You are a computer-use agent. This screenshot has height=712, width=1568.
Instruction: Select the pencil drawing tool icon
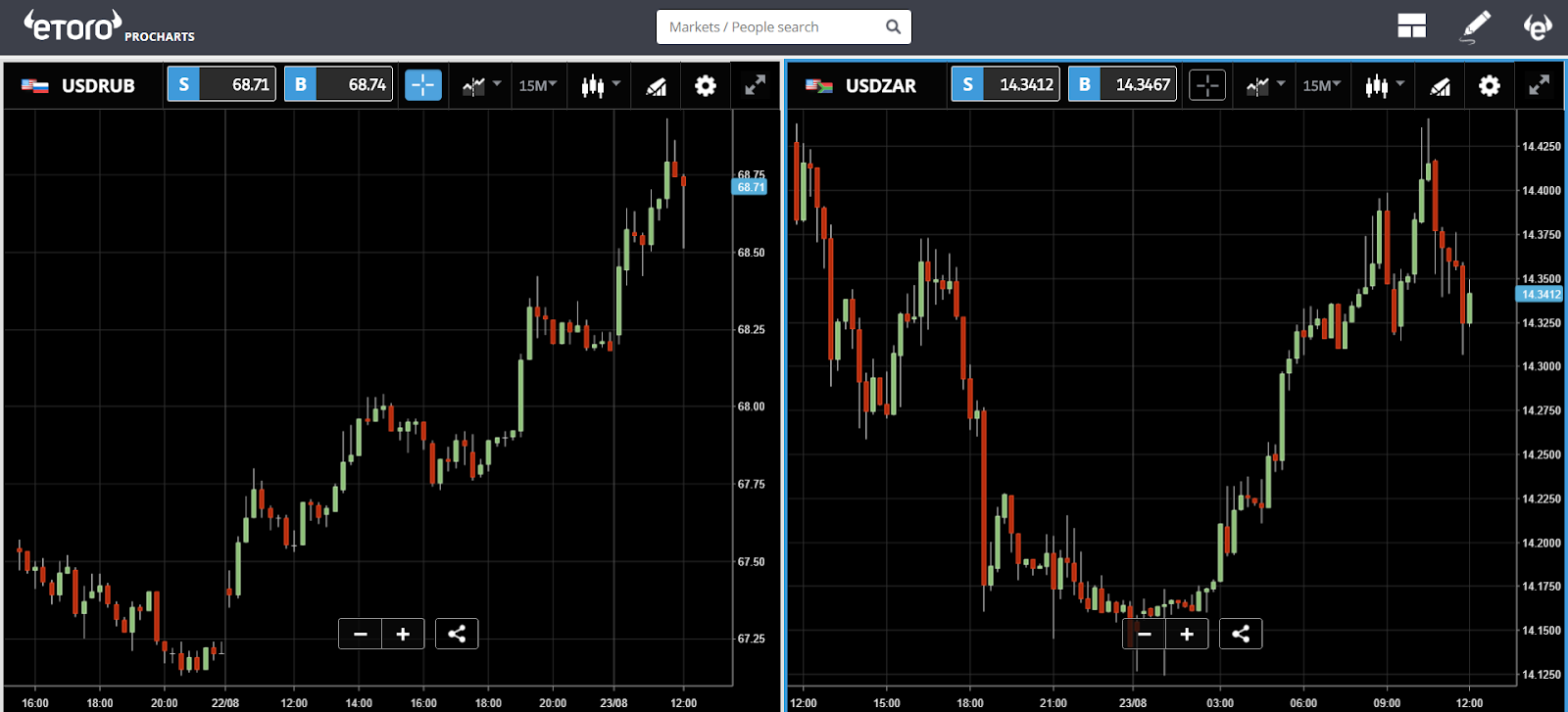coord(1475,26)
